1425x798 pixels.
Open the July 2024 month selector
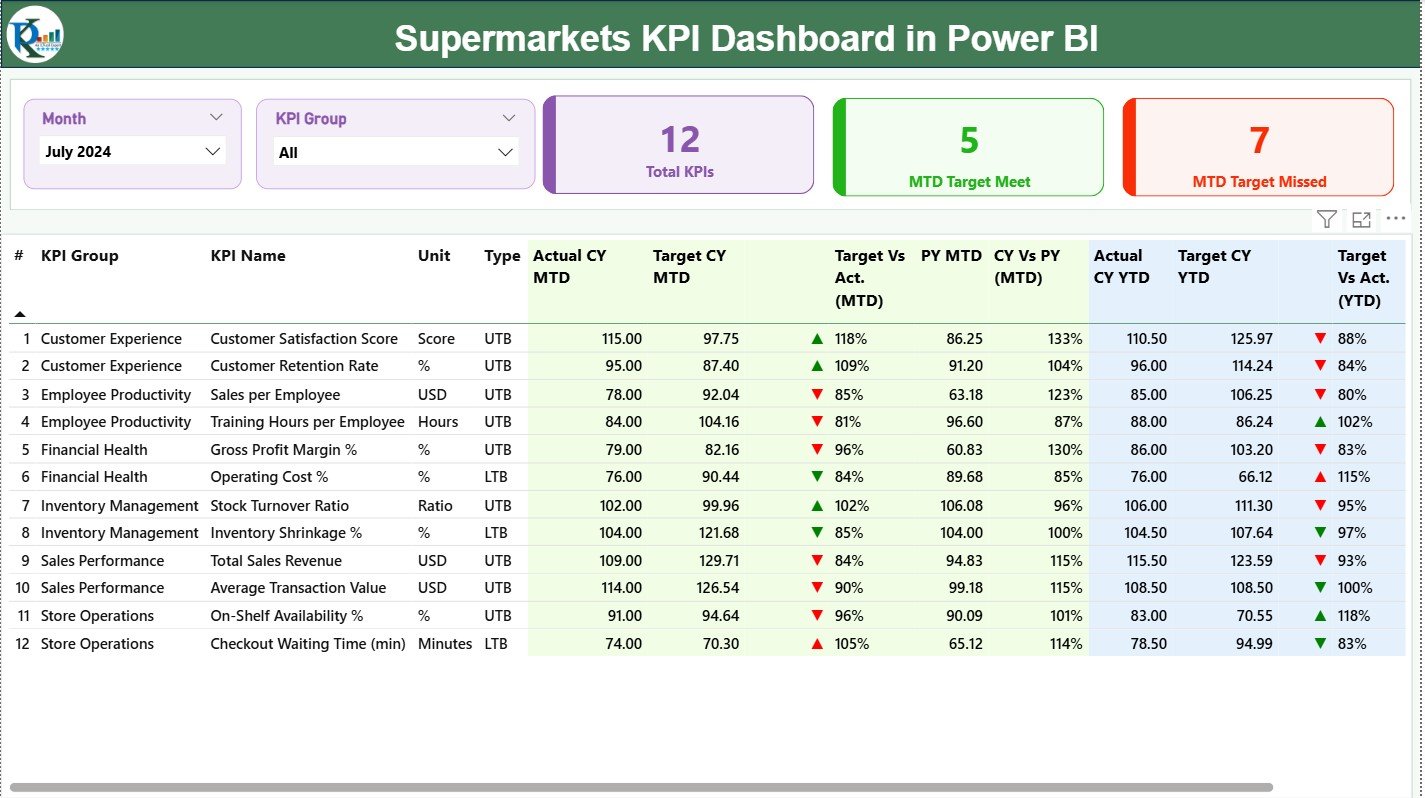coord(132,151)
